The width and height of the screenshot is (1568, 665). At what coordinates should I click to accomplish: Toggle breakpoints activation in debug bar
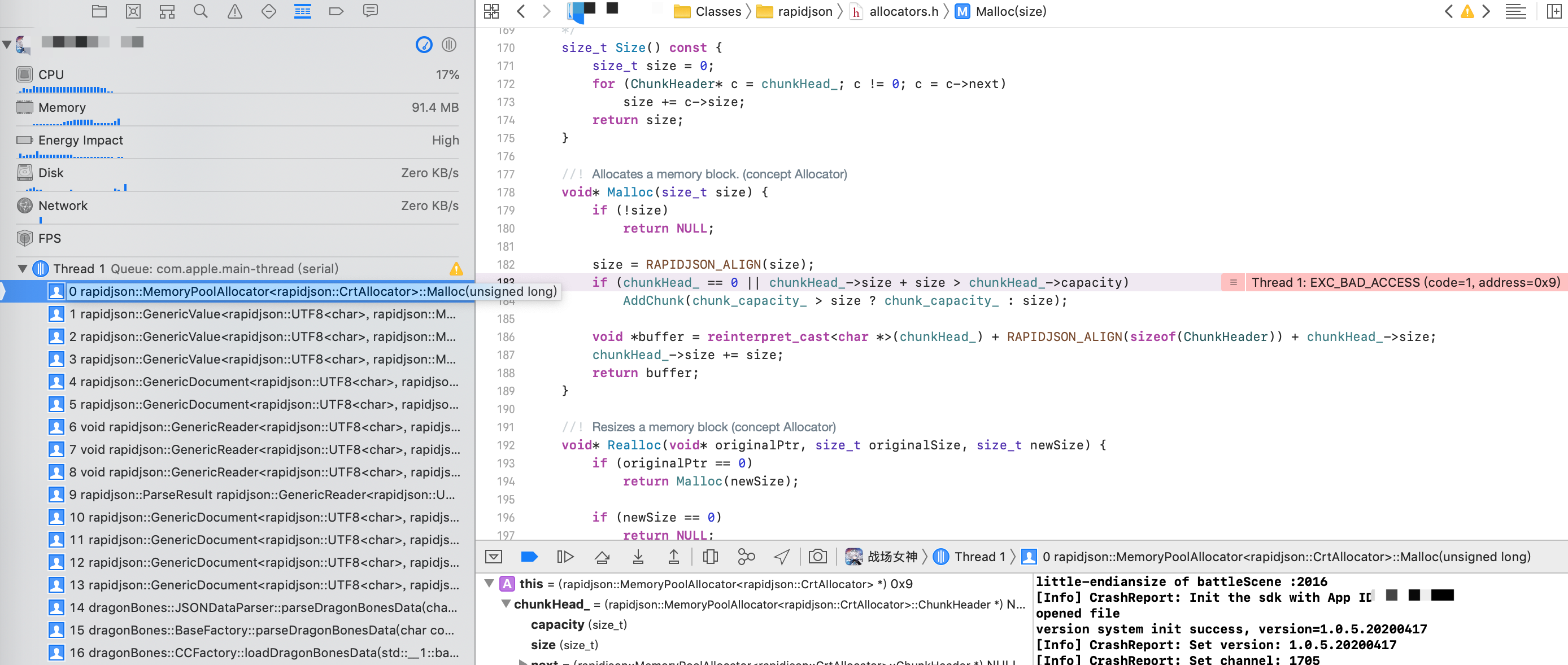(x=529, y=557)
